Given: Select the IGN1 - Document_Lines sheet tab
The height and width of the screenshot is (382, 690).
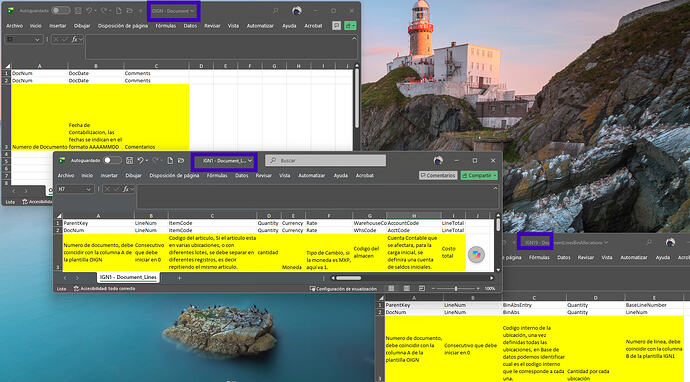Looking at the screenshot, I should pyautogui.click(x=128, y=277).
